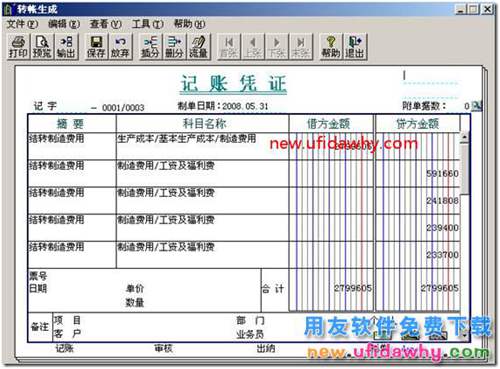Jump to last voucher with 末张
Screen dimensions: 500x369
pos(301,47)
